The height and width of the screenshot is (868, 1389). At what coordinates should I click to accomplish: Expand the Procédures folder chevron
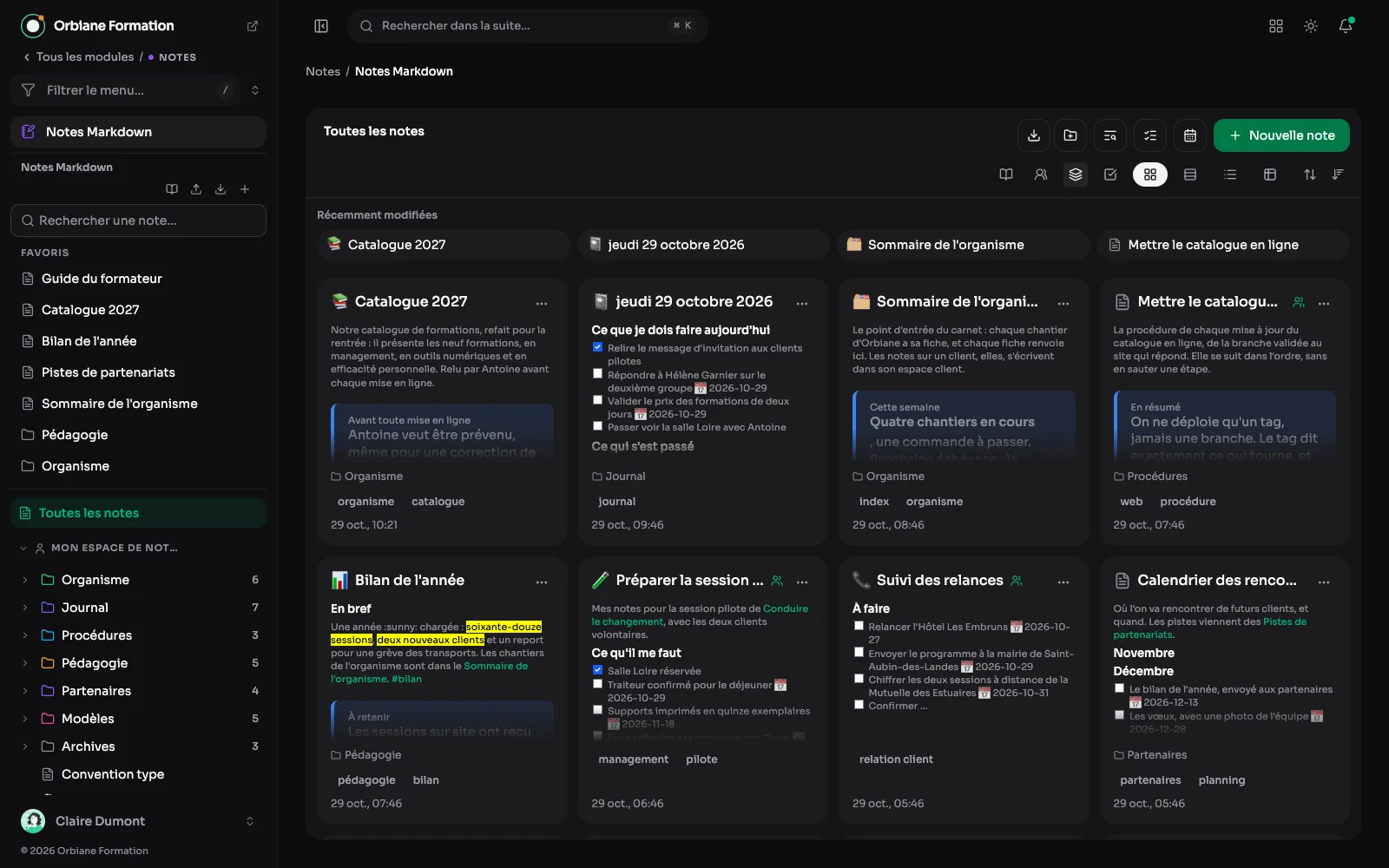[x=25, y=635]
